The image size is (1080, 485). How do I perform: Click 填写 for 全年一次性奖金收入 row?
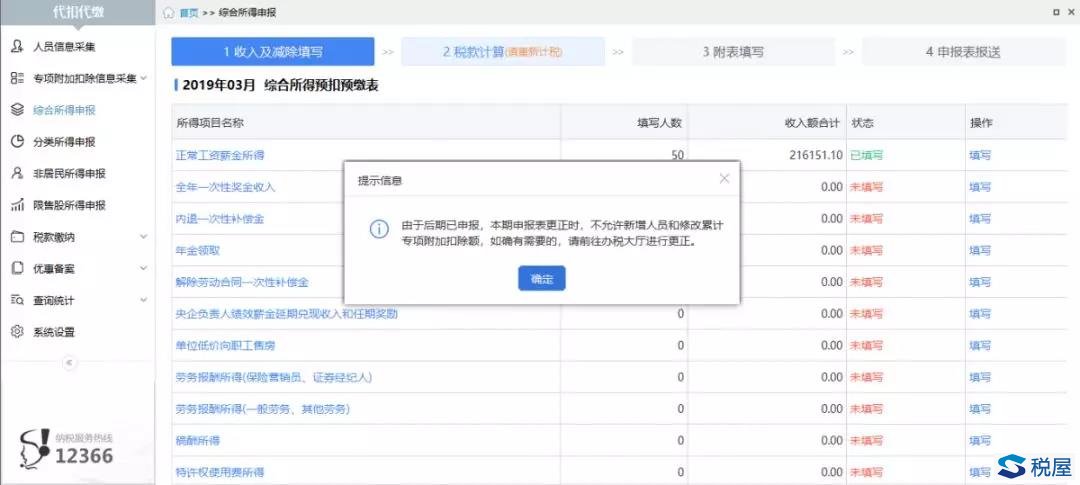(979, 187)
